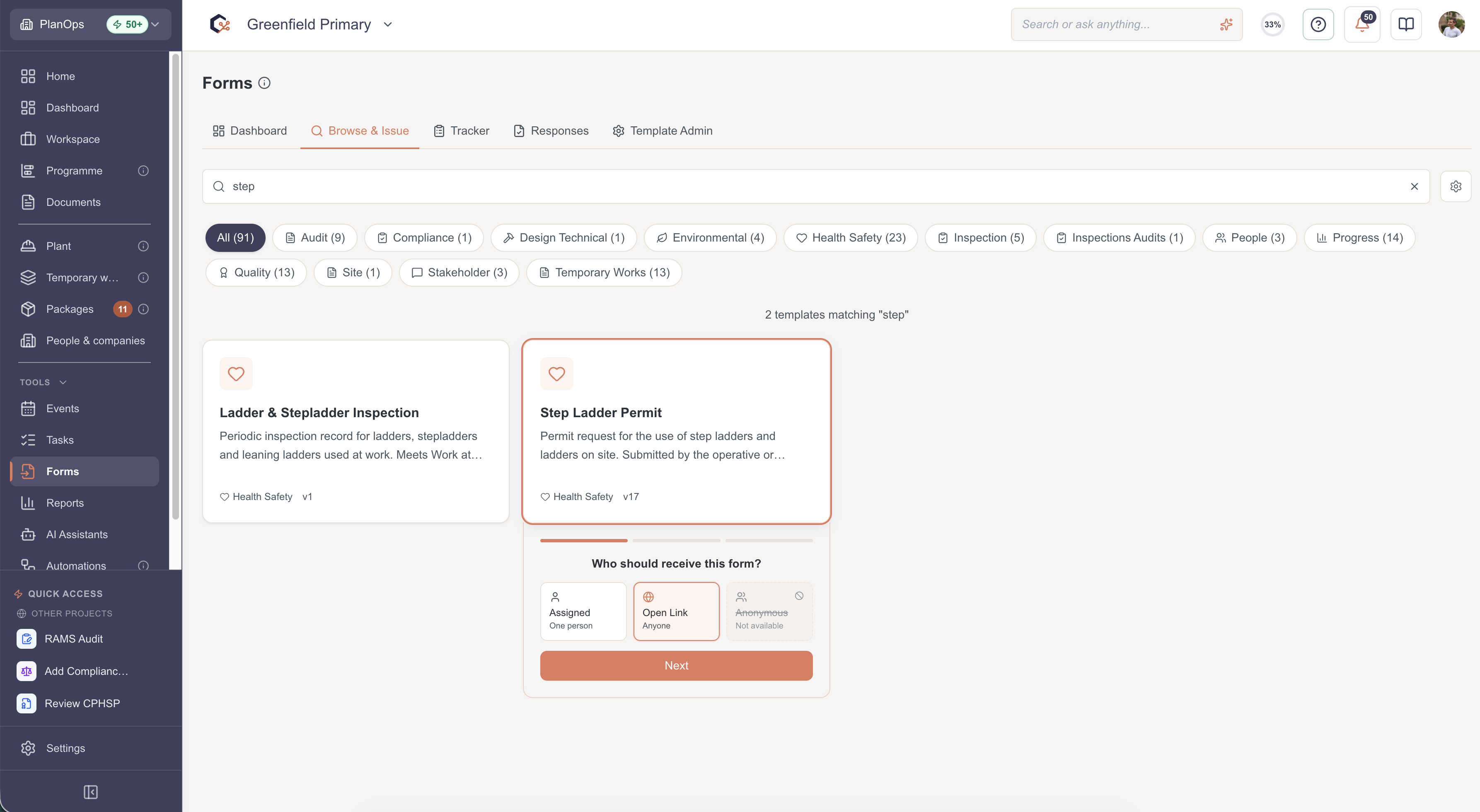Screen dimensions: 1480x812
Task: Open the Step Ladder Permit card
Action: coord(676,432)
